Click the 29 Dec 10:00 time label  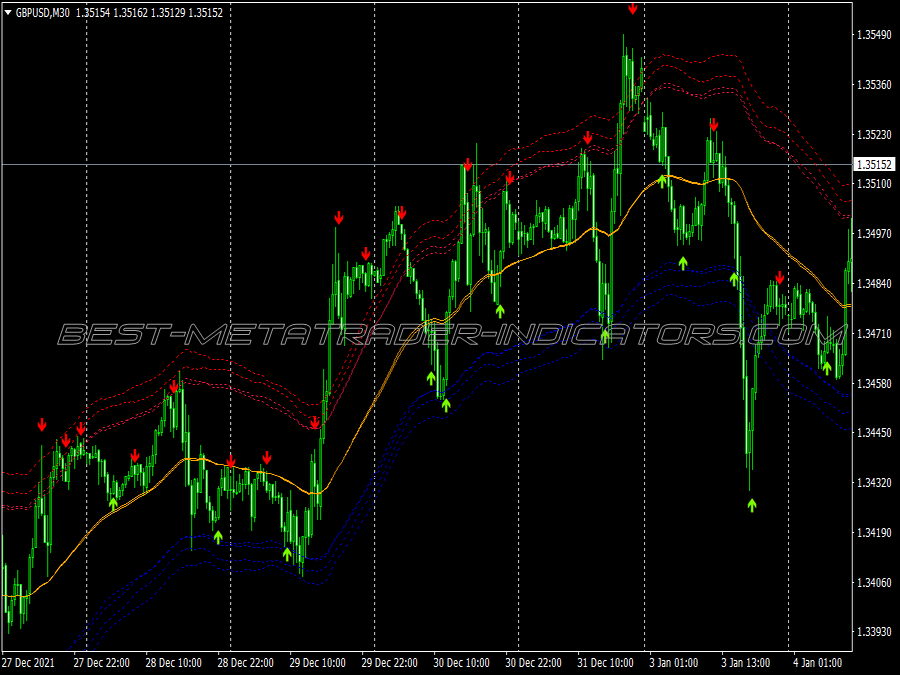[317, 662]
